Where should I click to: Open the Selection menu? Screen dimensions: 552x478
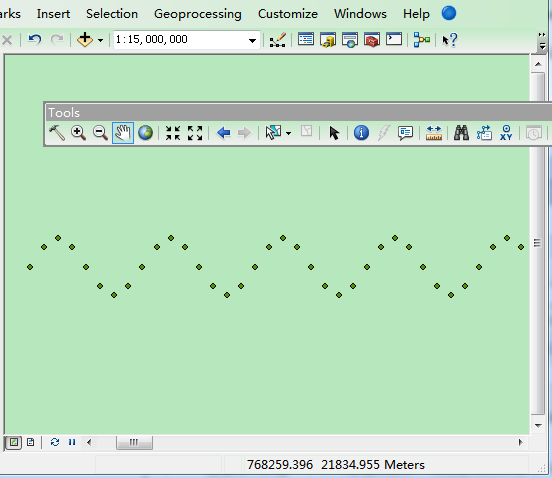[112, 14]
